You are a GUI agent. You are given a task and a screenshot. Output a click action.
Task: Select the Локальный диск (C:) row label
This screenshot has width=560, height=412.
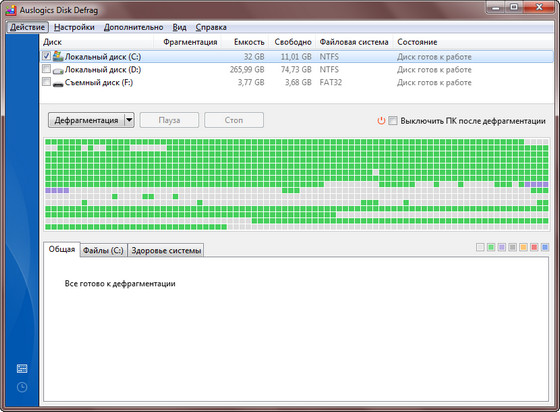tap(103, 57)
